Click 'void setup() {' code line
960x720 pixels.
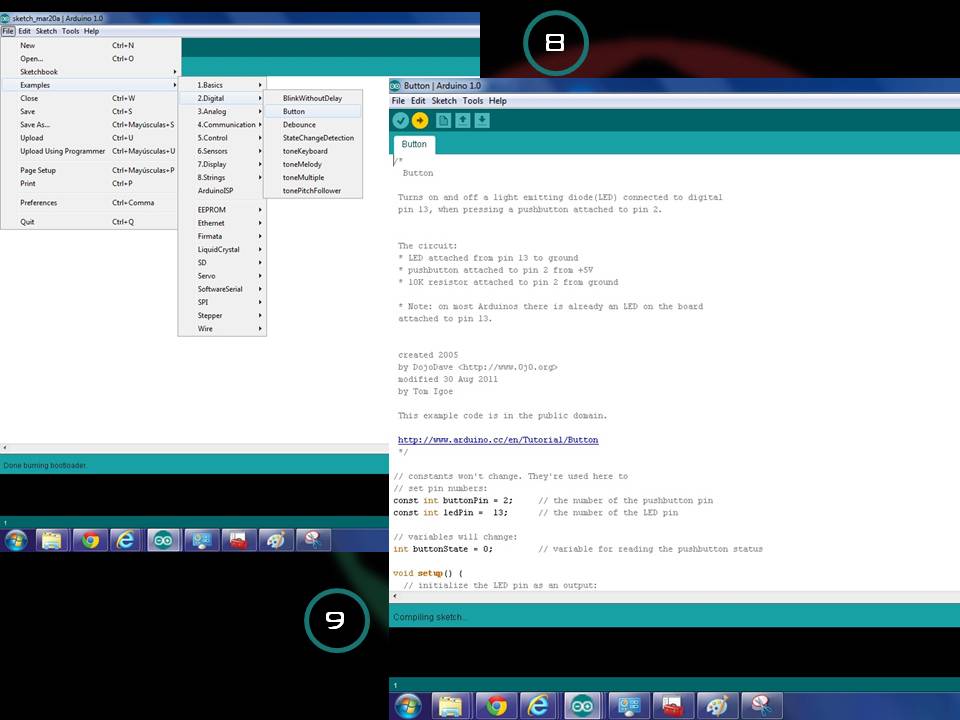[x=428, y=573]
